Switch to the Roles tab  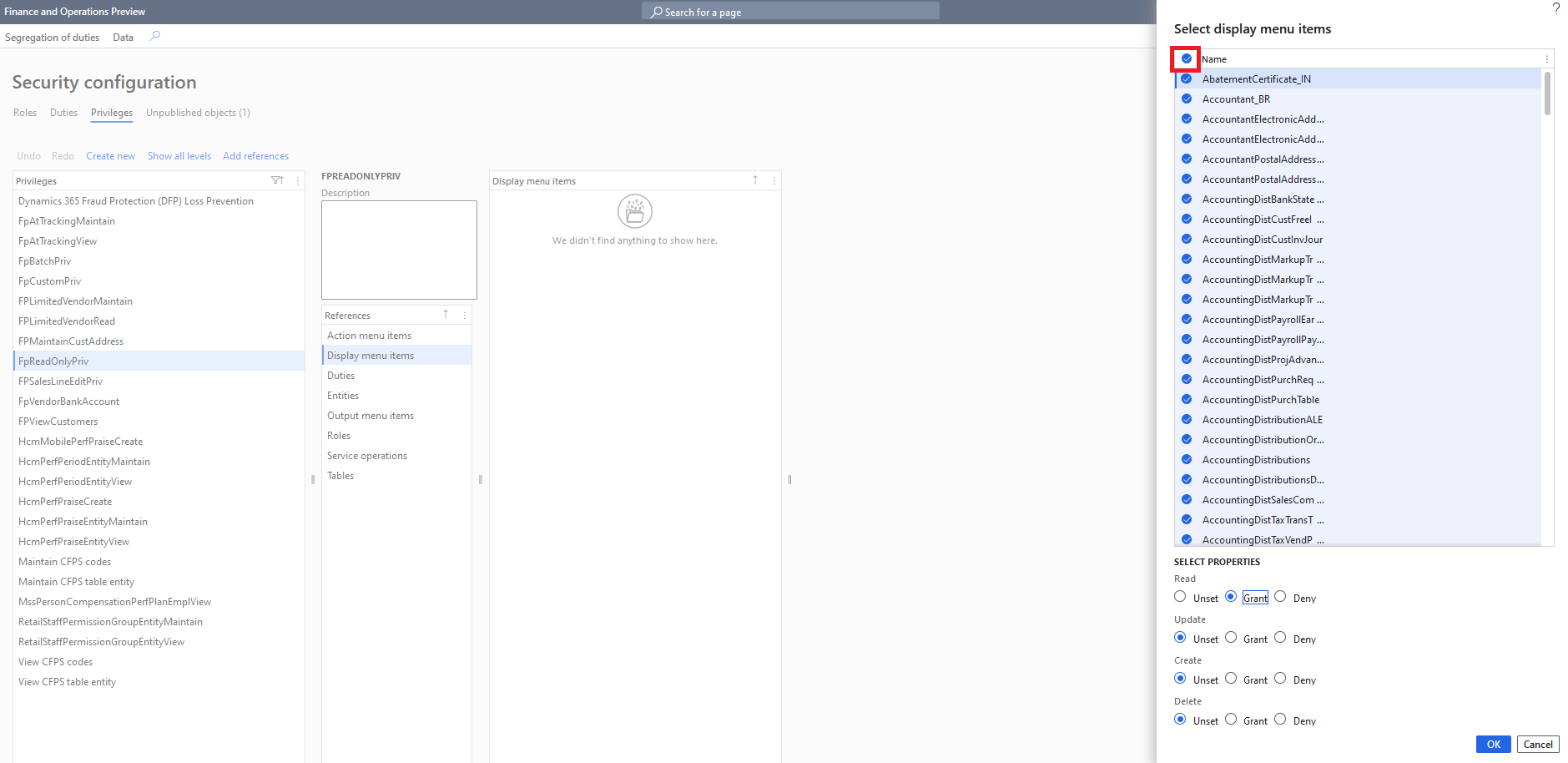coord(24,112)
